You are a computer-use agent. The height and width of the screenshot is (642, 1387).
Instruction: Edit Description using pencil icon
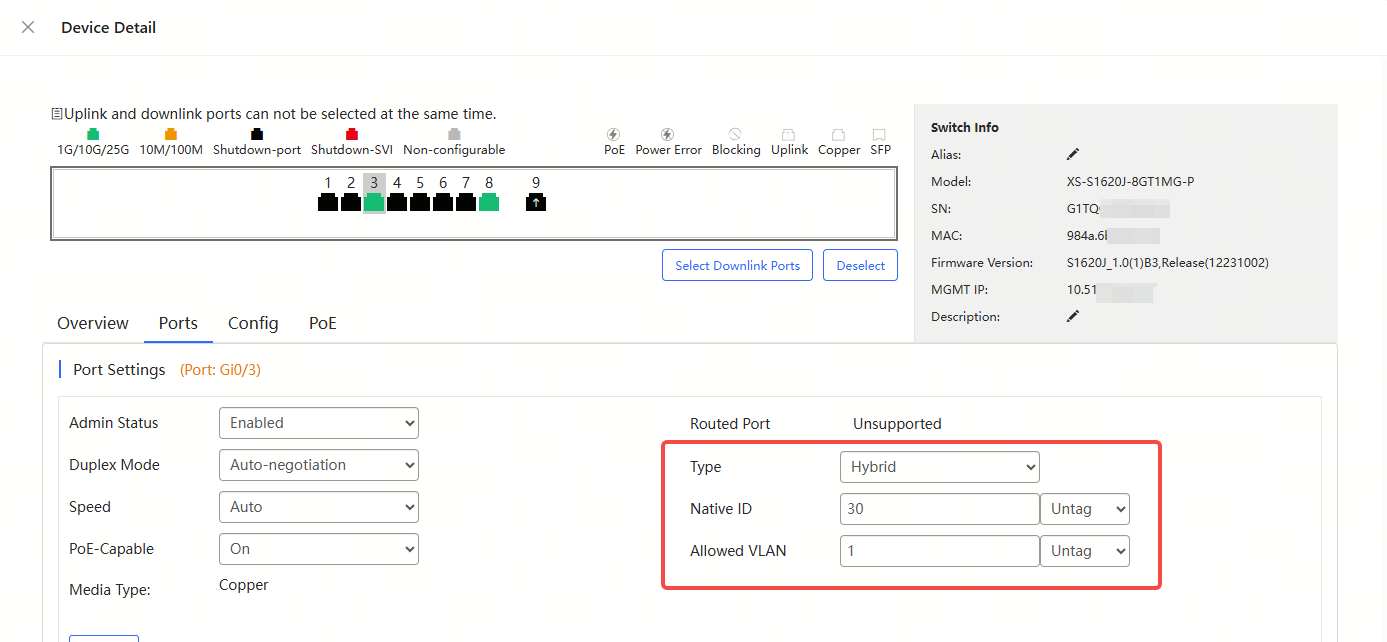pos(1073,317)
